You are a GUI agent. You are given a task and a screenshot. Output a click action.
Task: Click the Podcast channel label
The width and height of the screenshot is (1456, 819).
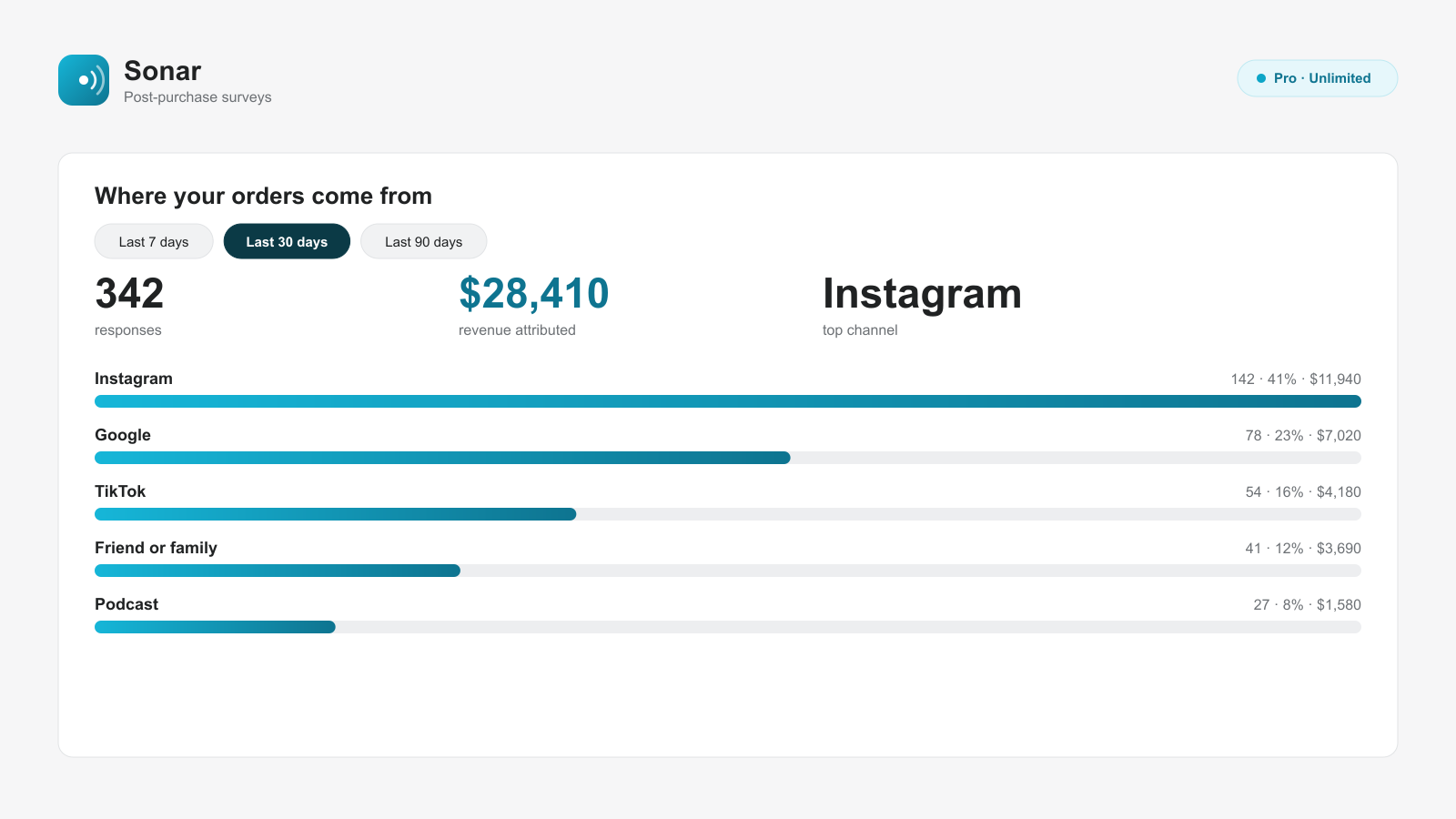tap(126, 604)
